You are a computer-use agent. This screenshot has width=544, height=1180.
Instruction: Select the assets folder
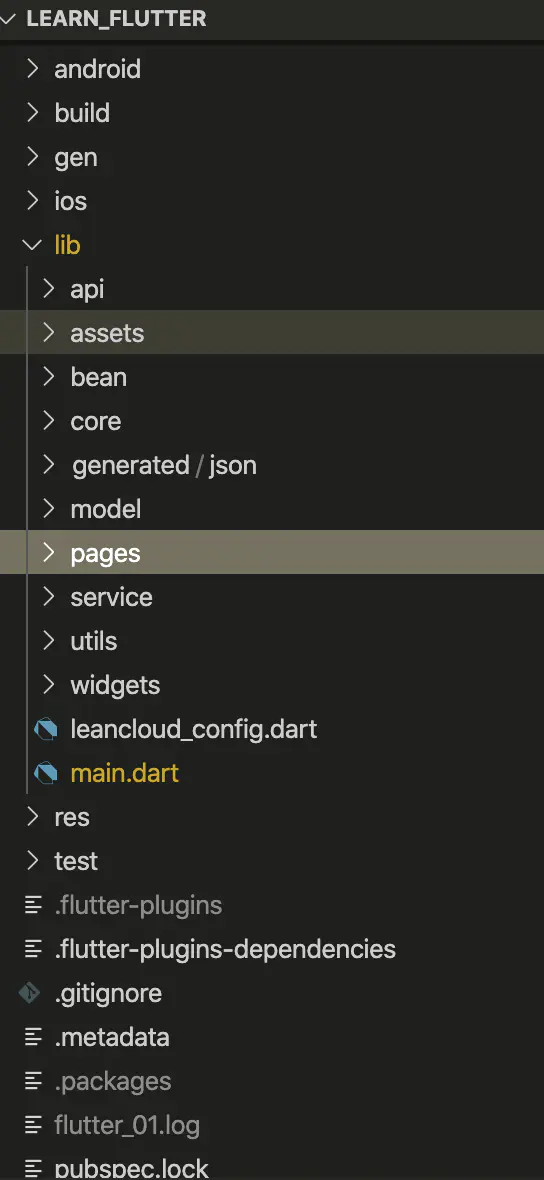[x=272, y=333]
